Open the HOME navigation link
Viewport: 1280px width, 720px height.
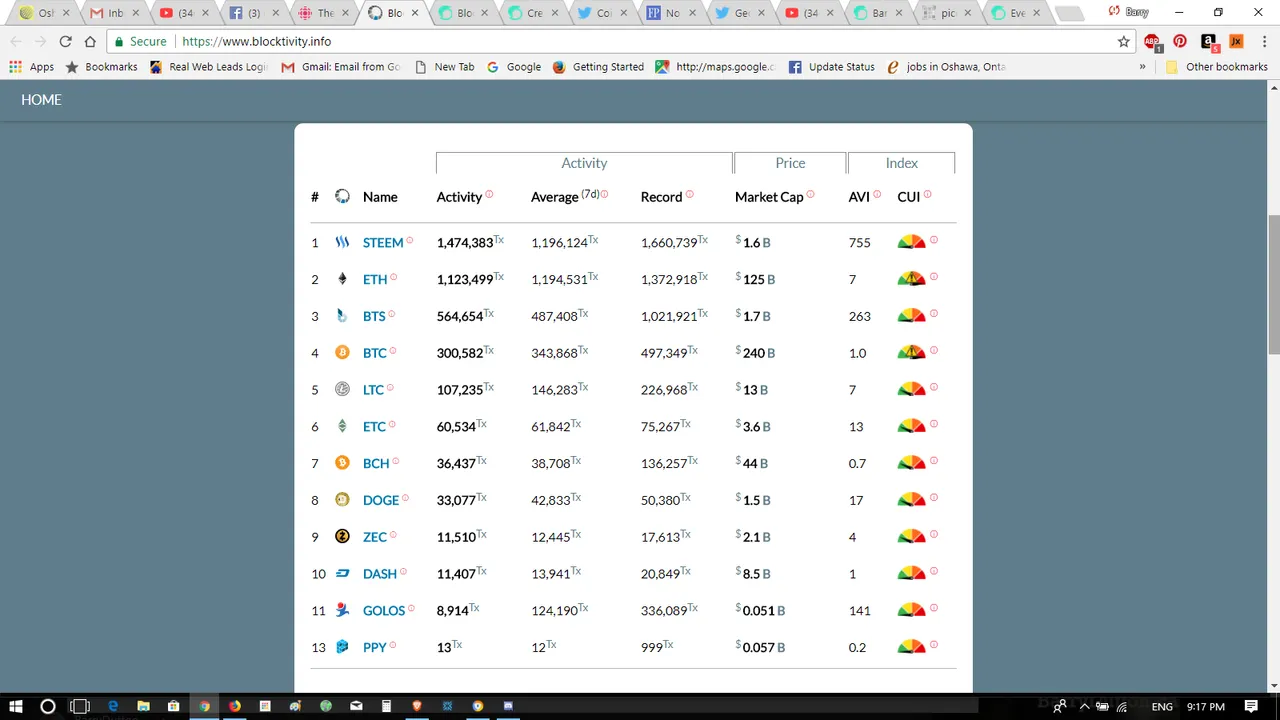coord(41,100)
